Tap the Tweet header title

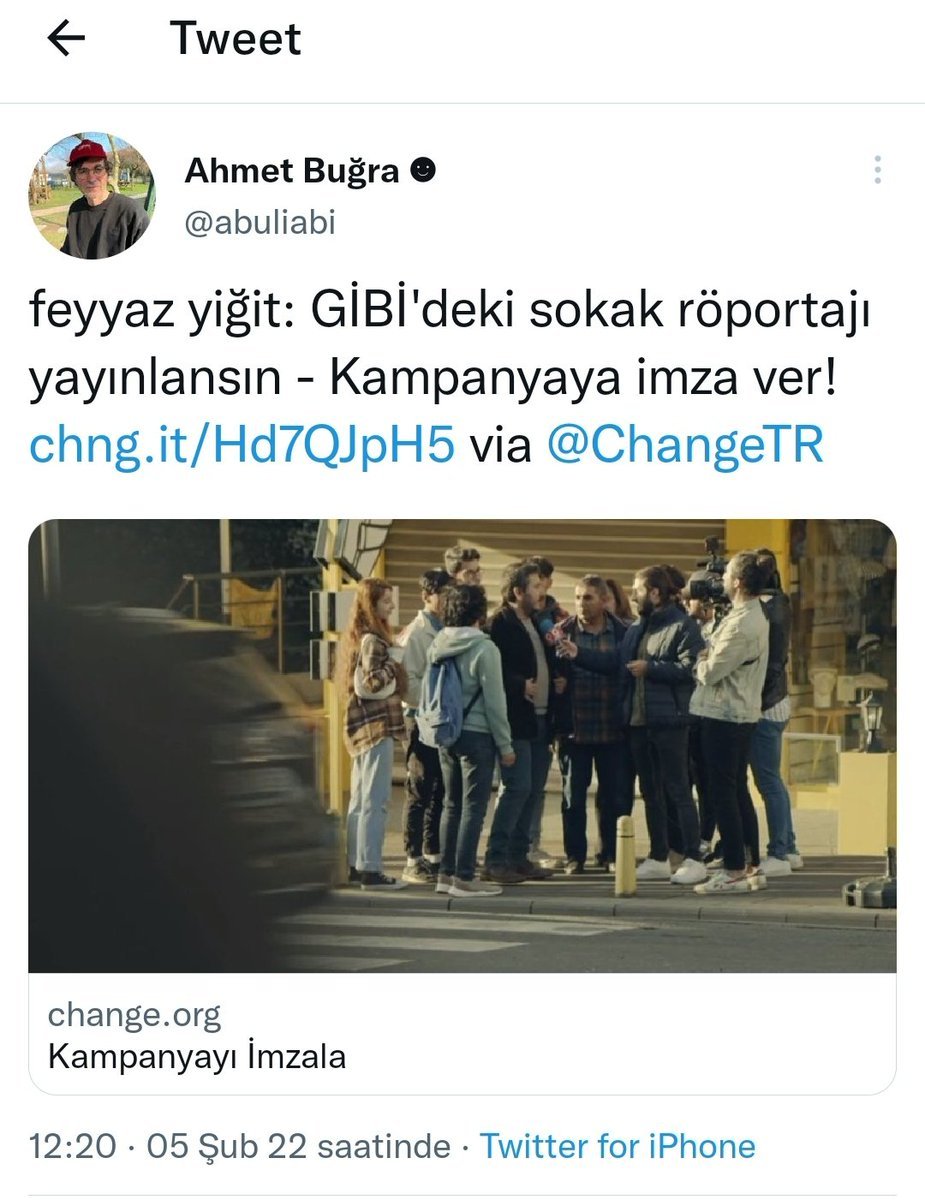pyautogui.click(x=235, y=39)
